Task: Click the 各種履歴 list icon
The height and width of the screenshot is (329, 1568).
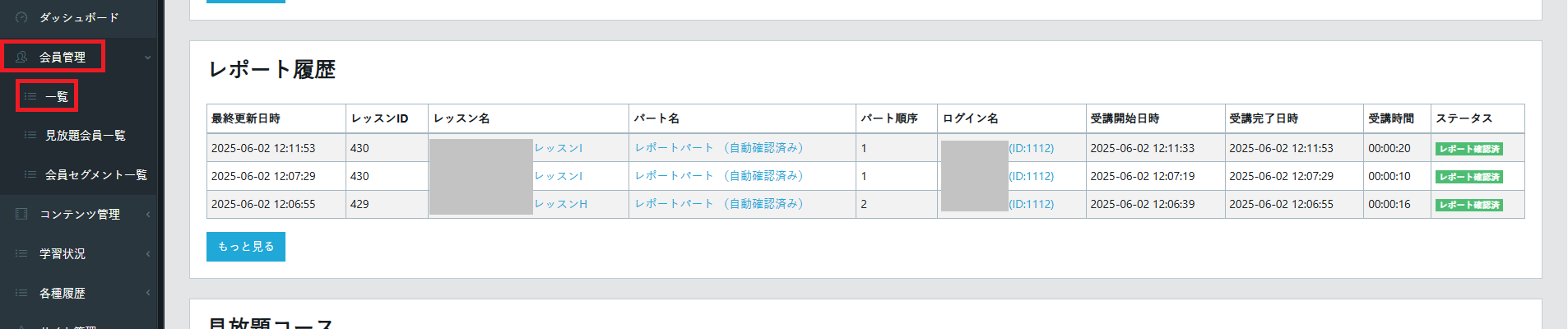Action: coord(21,293)
